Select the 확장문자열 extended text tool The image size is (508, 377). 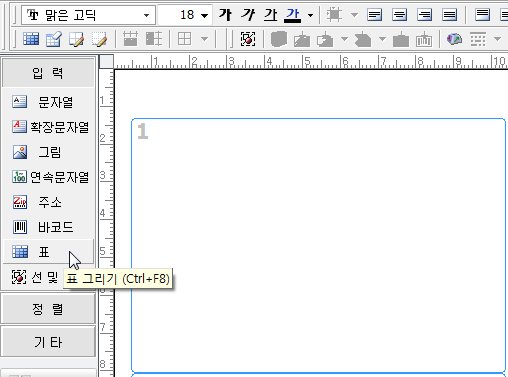click(x=48, y=127)
